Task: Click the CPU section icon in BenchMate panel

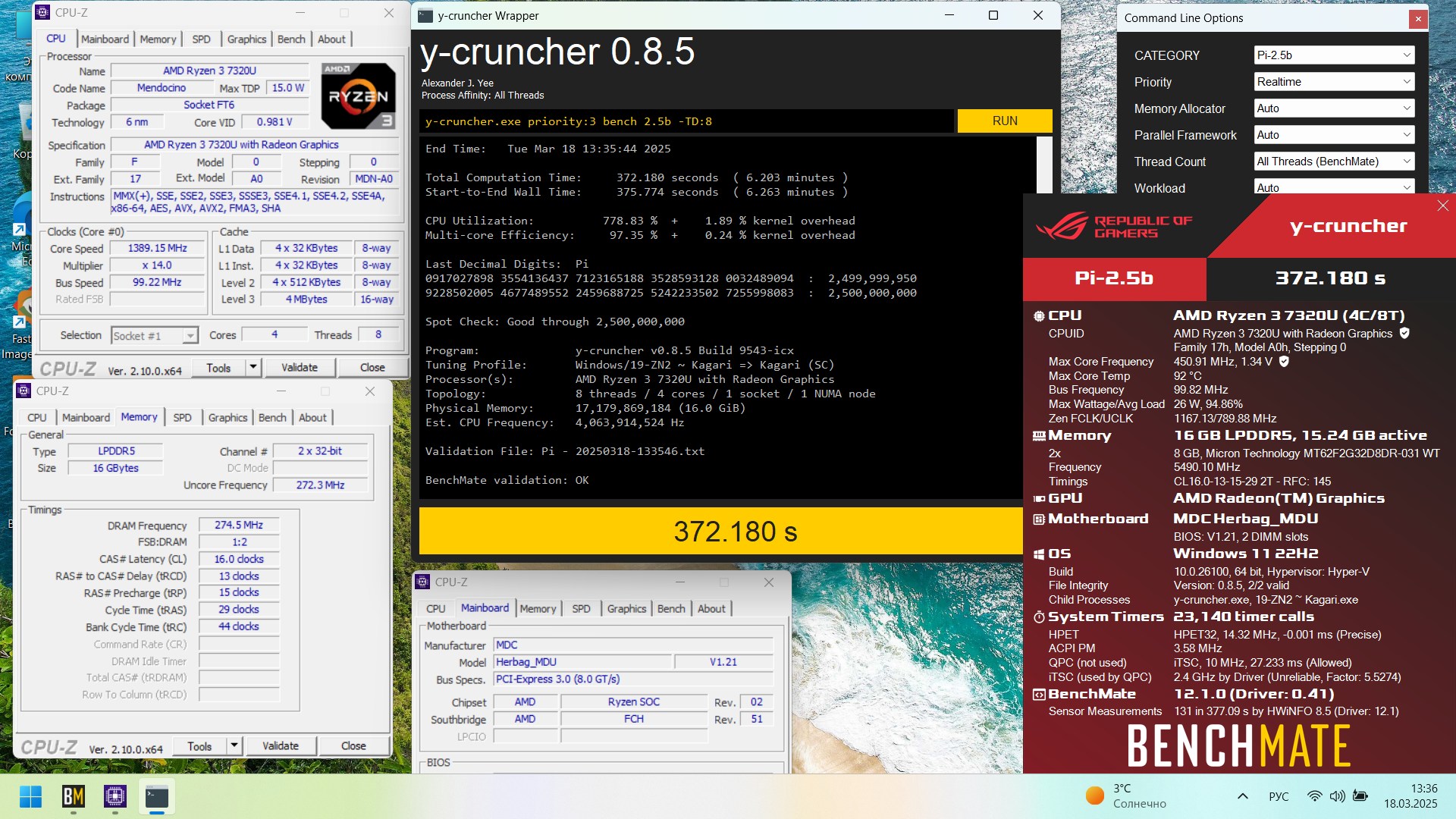Action: [1039, 315]
